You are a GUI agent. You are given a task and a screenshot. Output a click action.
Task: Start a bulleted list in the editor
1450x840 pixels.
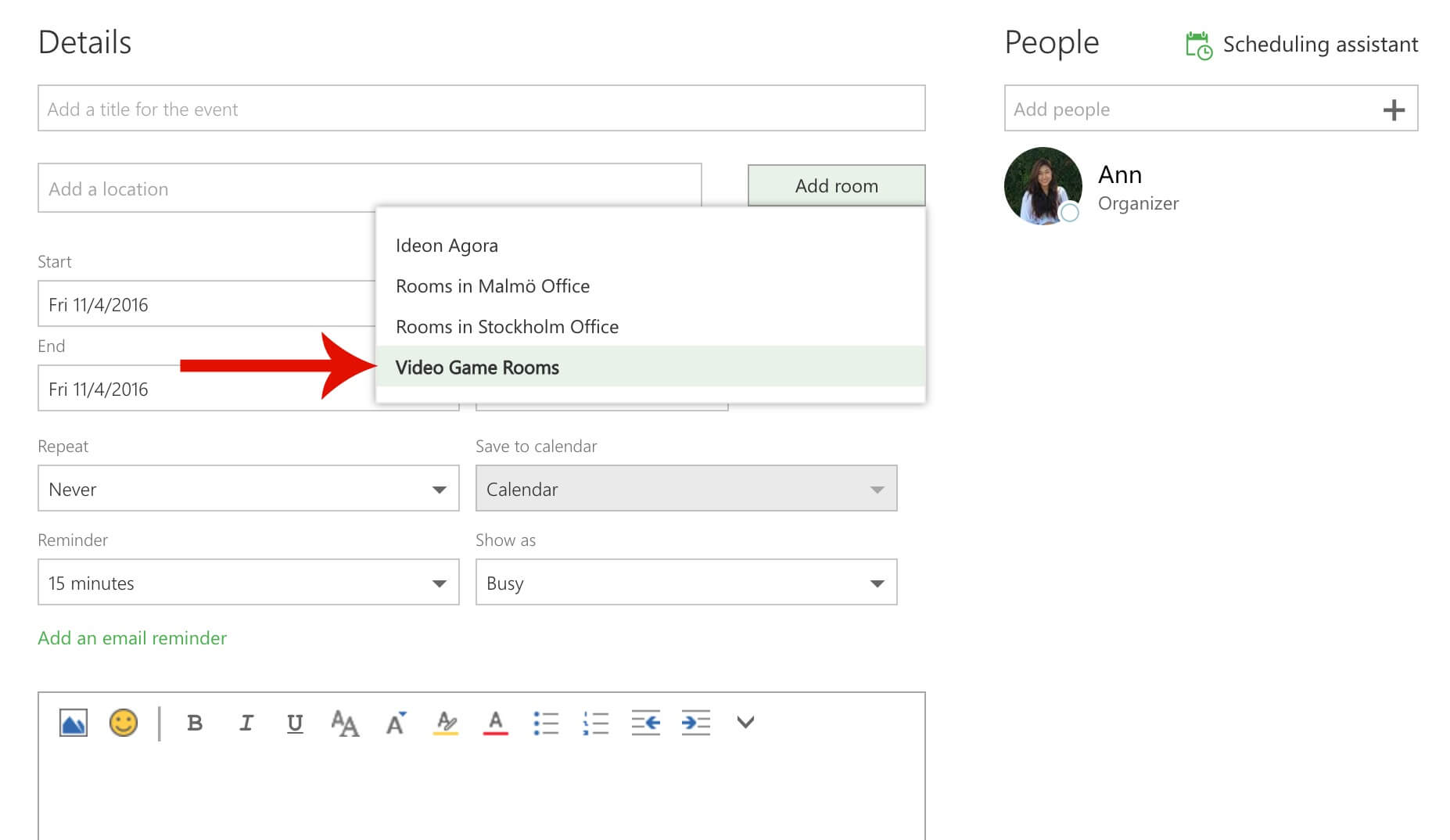click(546, 723)
